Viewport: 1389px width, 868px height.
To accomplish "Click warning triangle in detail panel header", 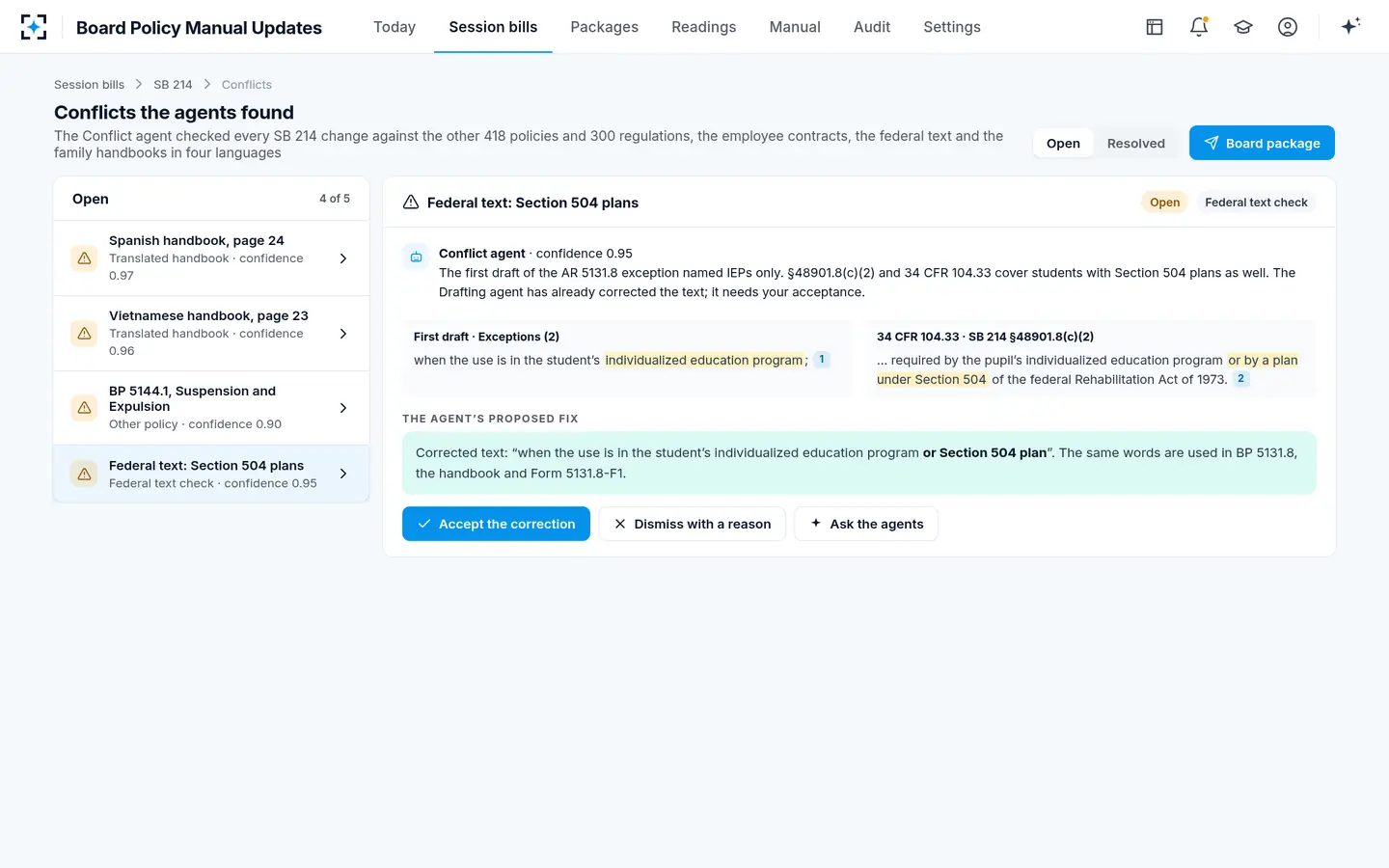I will 411,202.
